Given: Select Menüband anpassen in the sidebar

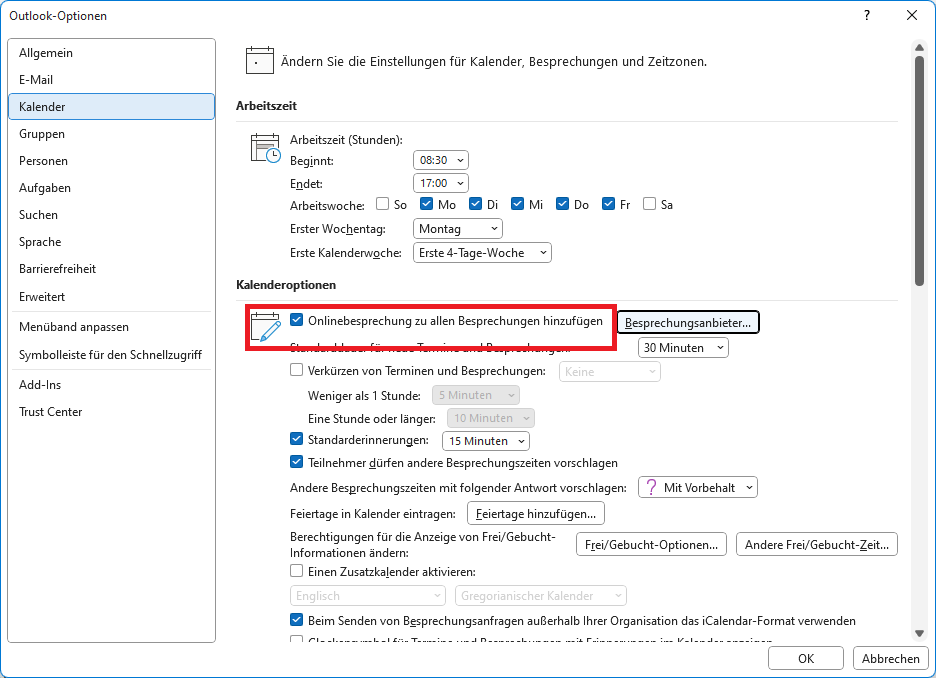Looking at the screenshot, I should click(x=74, y=327).
